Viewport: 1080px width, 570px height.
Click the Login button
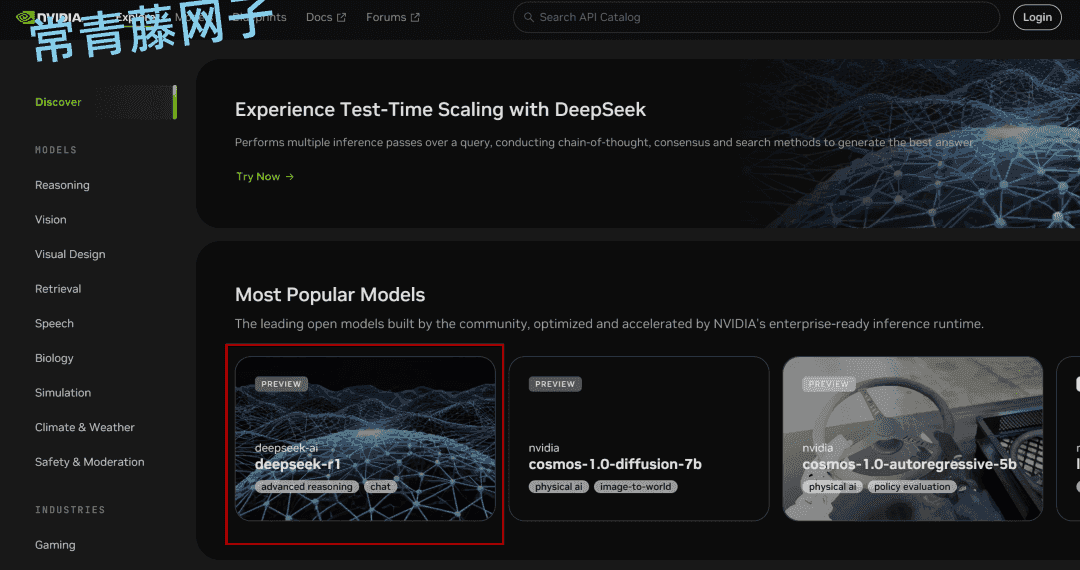click(1037, 17)
